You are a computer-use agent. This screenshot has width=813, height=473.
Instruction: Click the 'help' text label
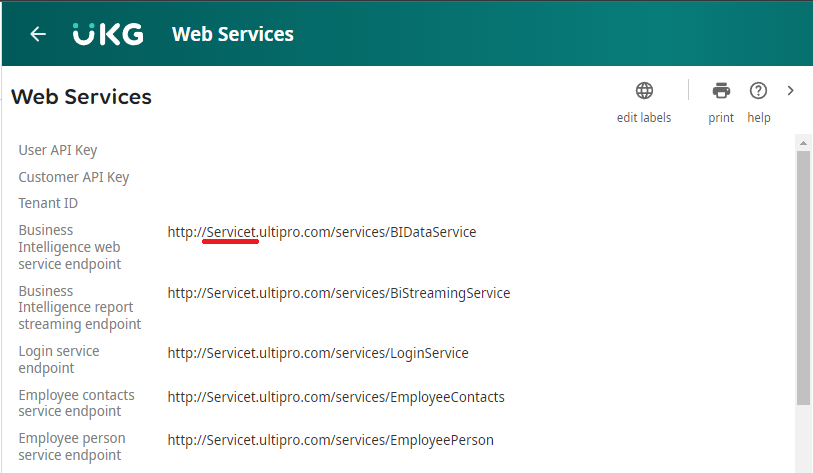pyautogui.click(x=759, y=118)
